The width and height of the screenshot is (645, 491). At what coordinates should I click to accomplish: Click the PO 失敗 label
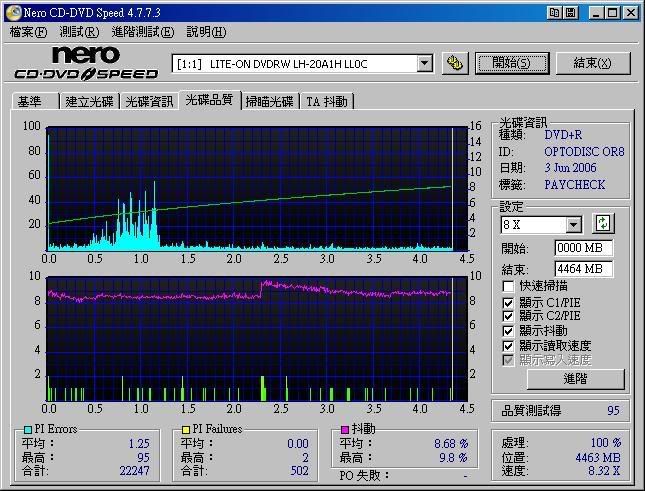364,476
